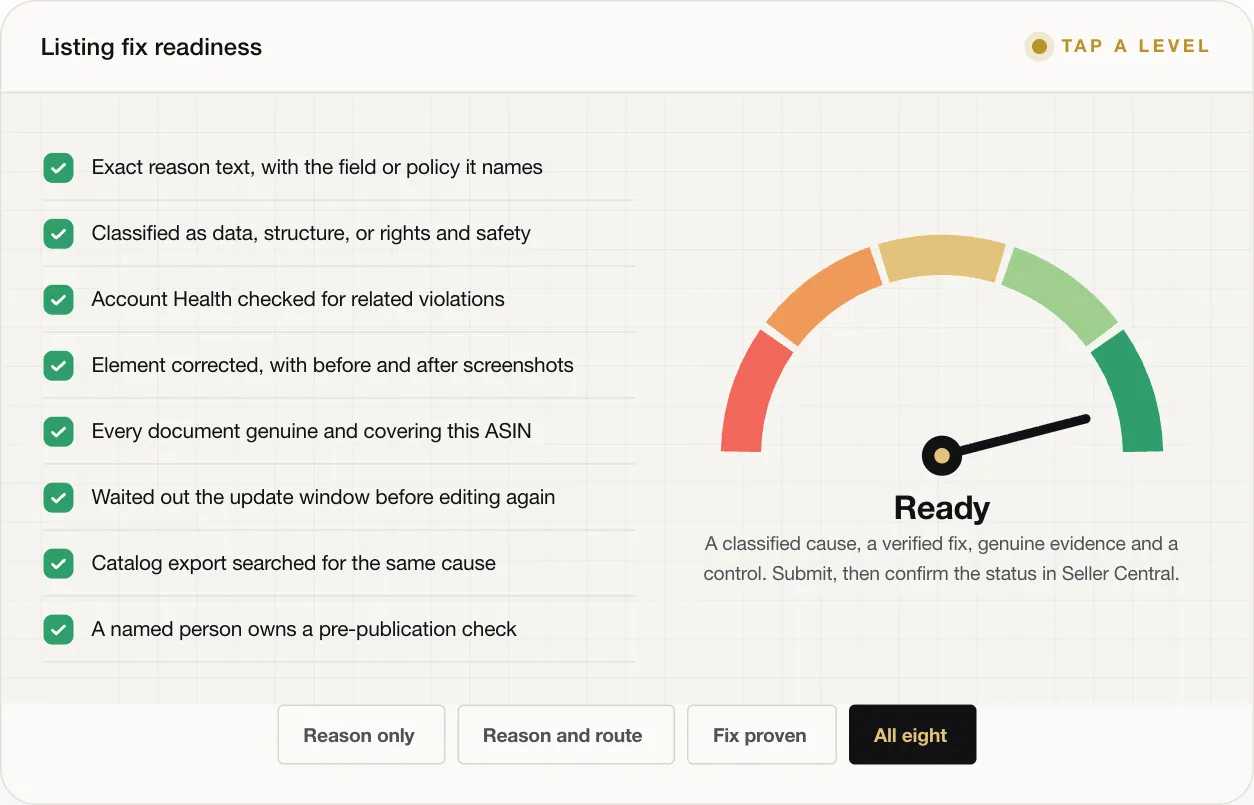
Task: Toggle the 'Classified as data, structure' checkbox
Action: tap(59, 234)
